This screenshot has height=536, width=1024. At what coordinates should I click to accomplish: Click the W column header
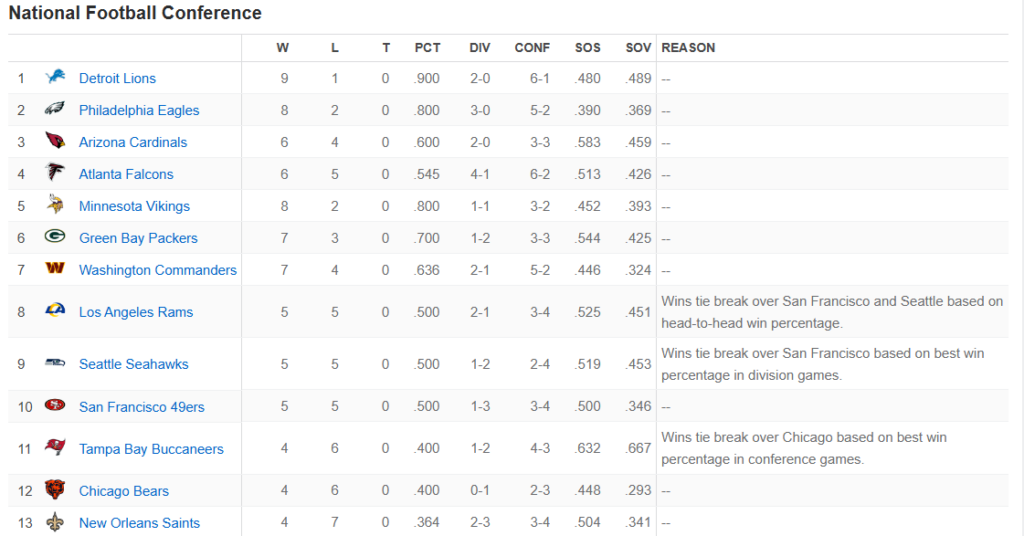(282, 48)
